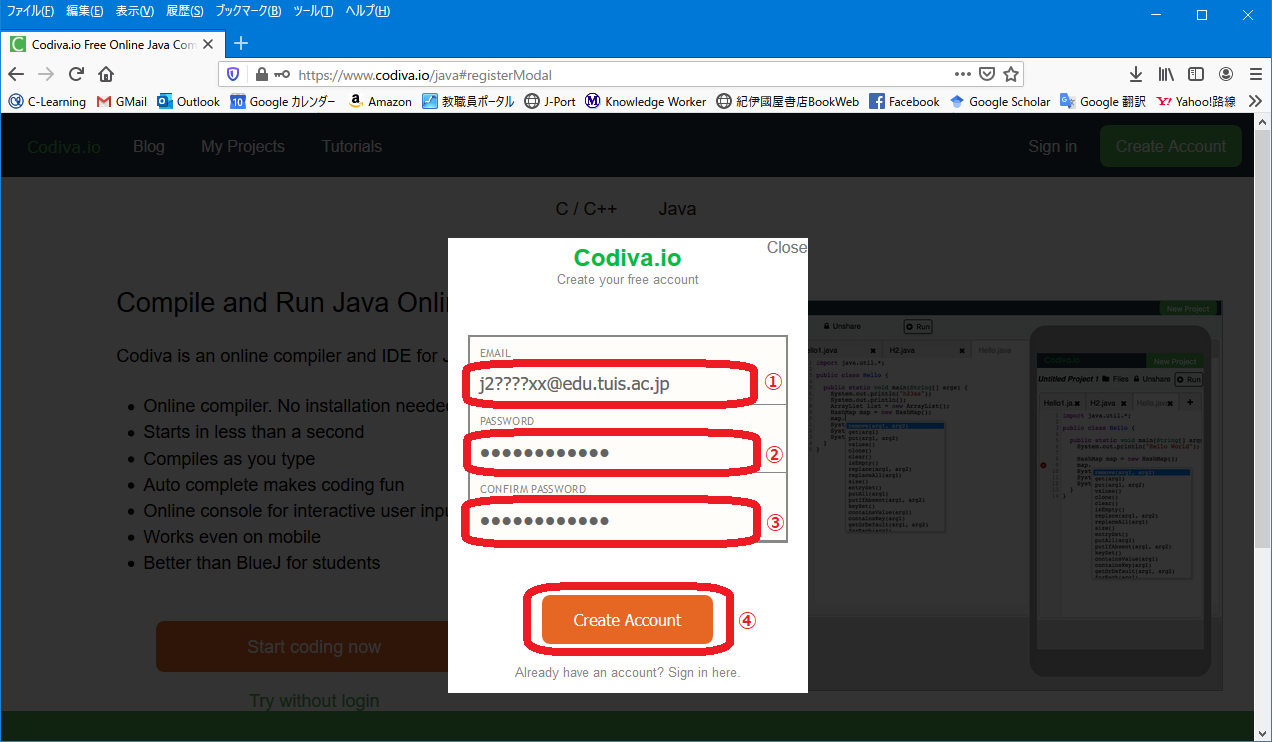Open My Projects in site navigation

[243, 146]
